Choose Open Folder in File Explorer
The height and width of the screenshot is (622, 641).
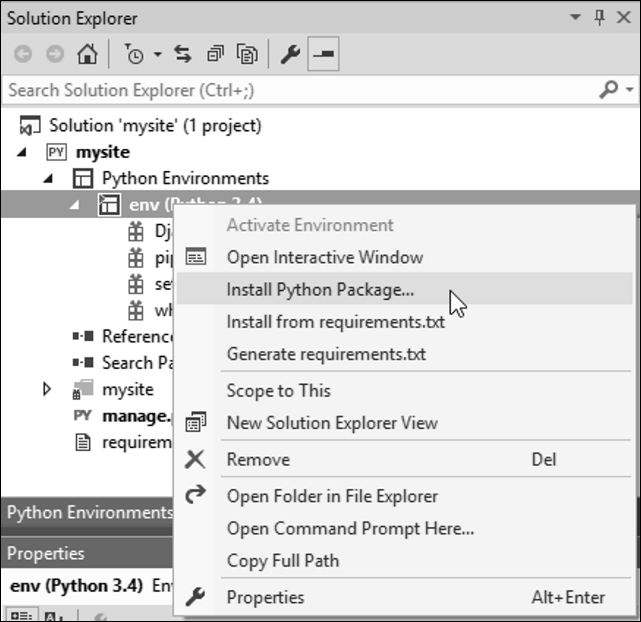pyautogui.click(x=332, y=496)
